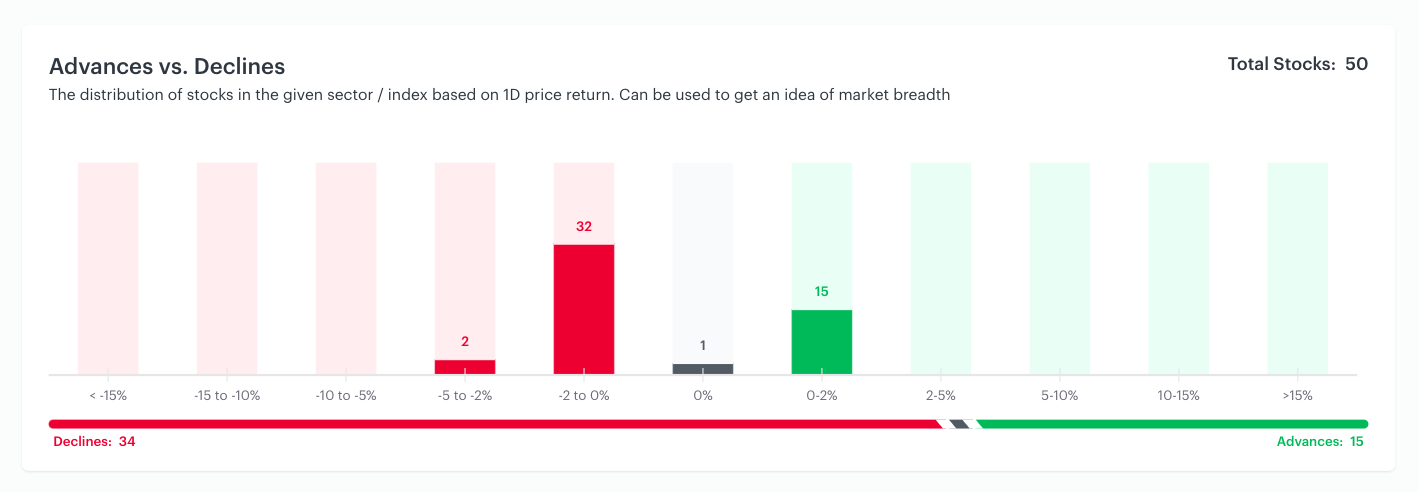1419x492 pixels.
Task: Click the value label 32 above bar
Action: point(584,227)
